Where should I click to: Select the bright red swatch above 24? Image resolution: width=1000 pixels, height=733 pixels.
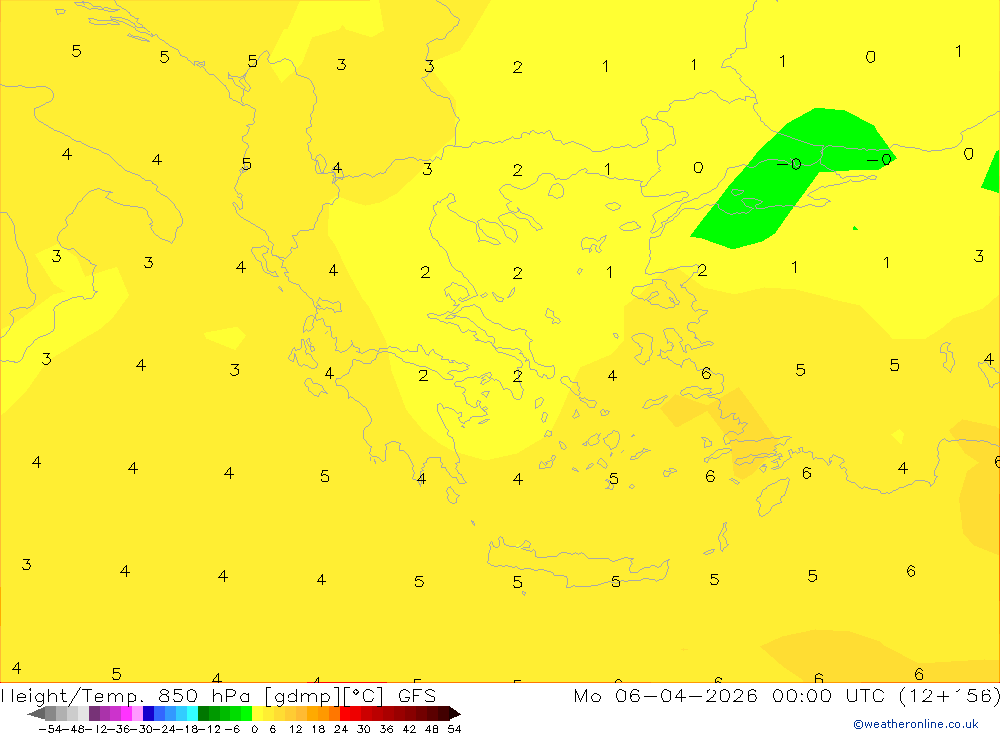click(345, 714)
